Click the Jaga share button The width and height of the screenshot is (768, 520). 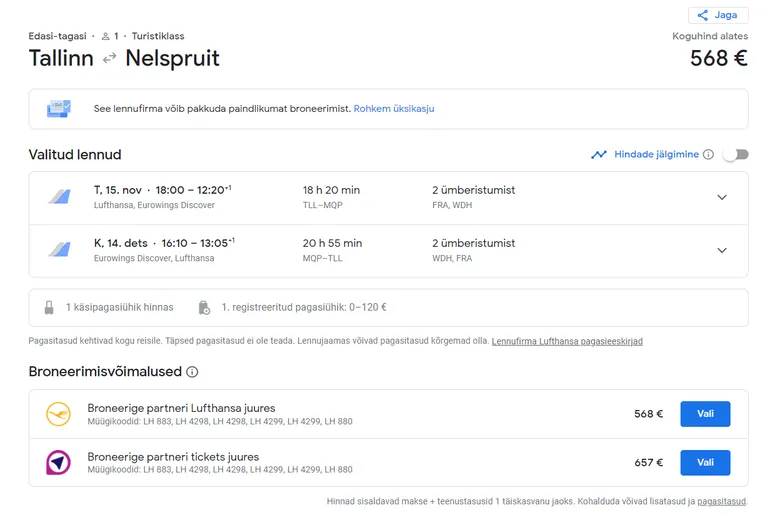(718, 15)
